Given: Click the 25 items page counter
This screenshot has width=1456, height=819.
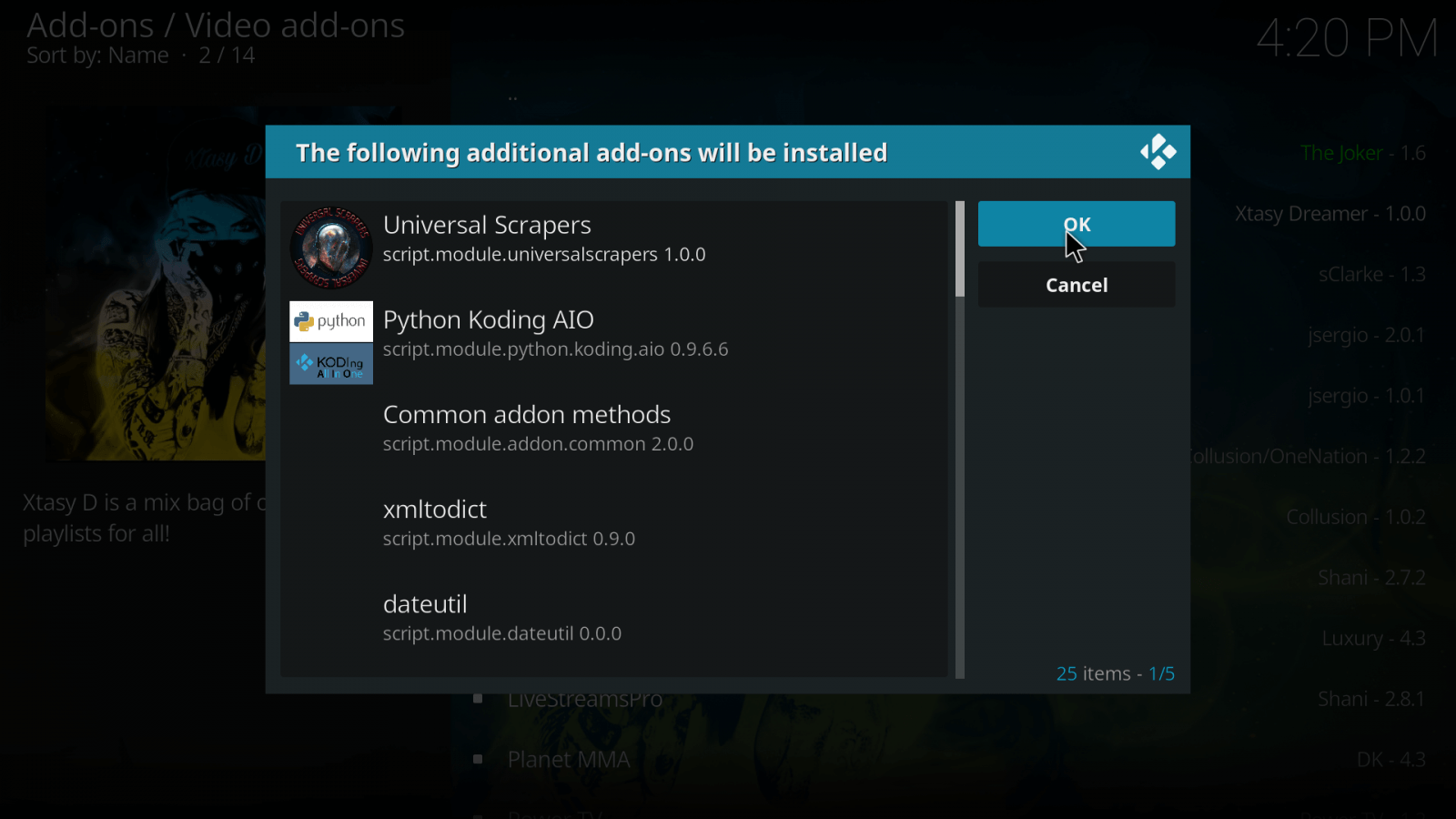Looking at the screenshot, I should click(1115, 673).
